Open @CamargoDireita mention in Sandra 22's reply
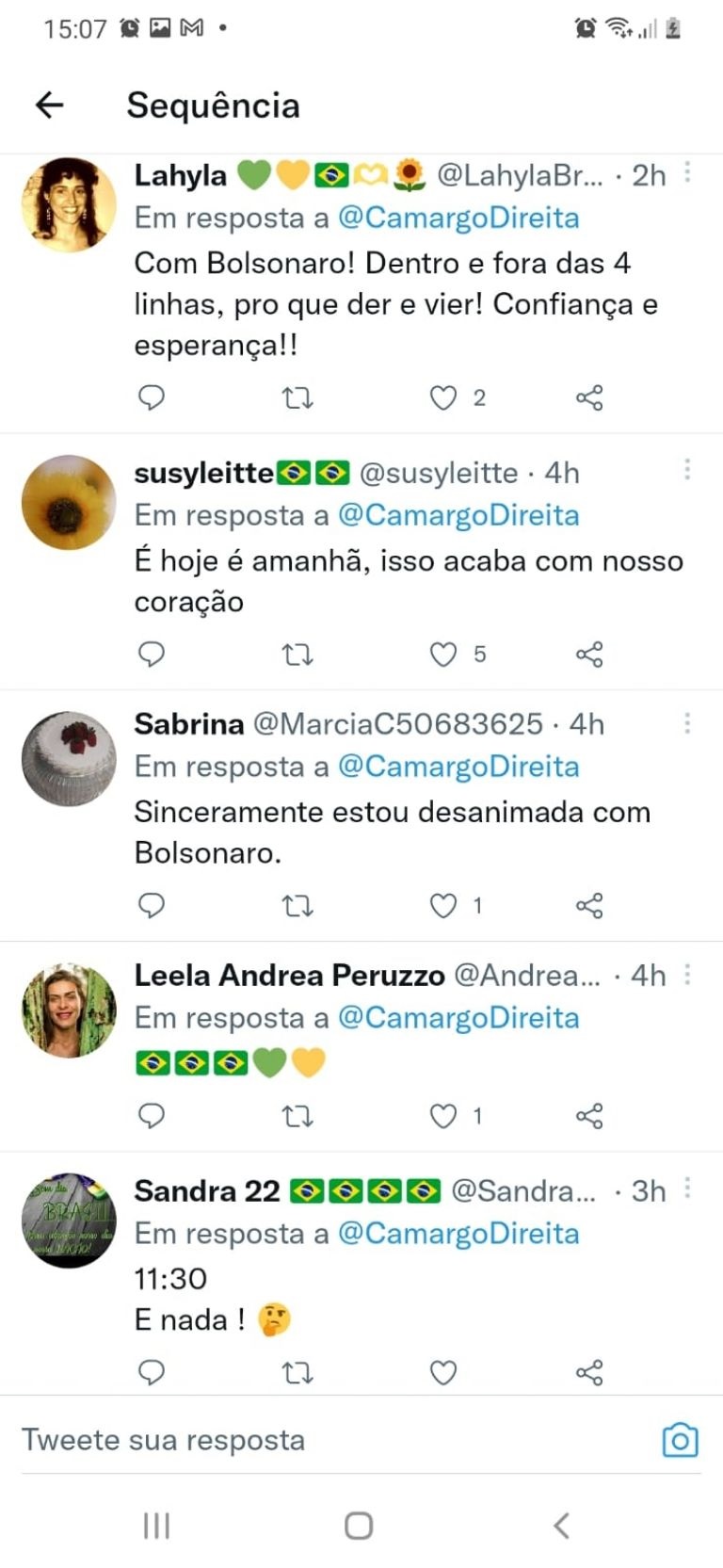The image size is (723, 1568). 458,1234
